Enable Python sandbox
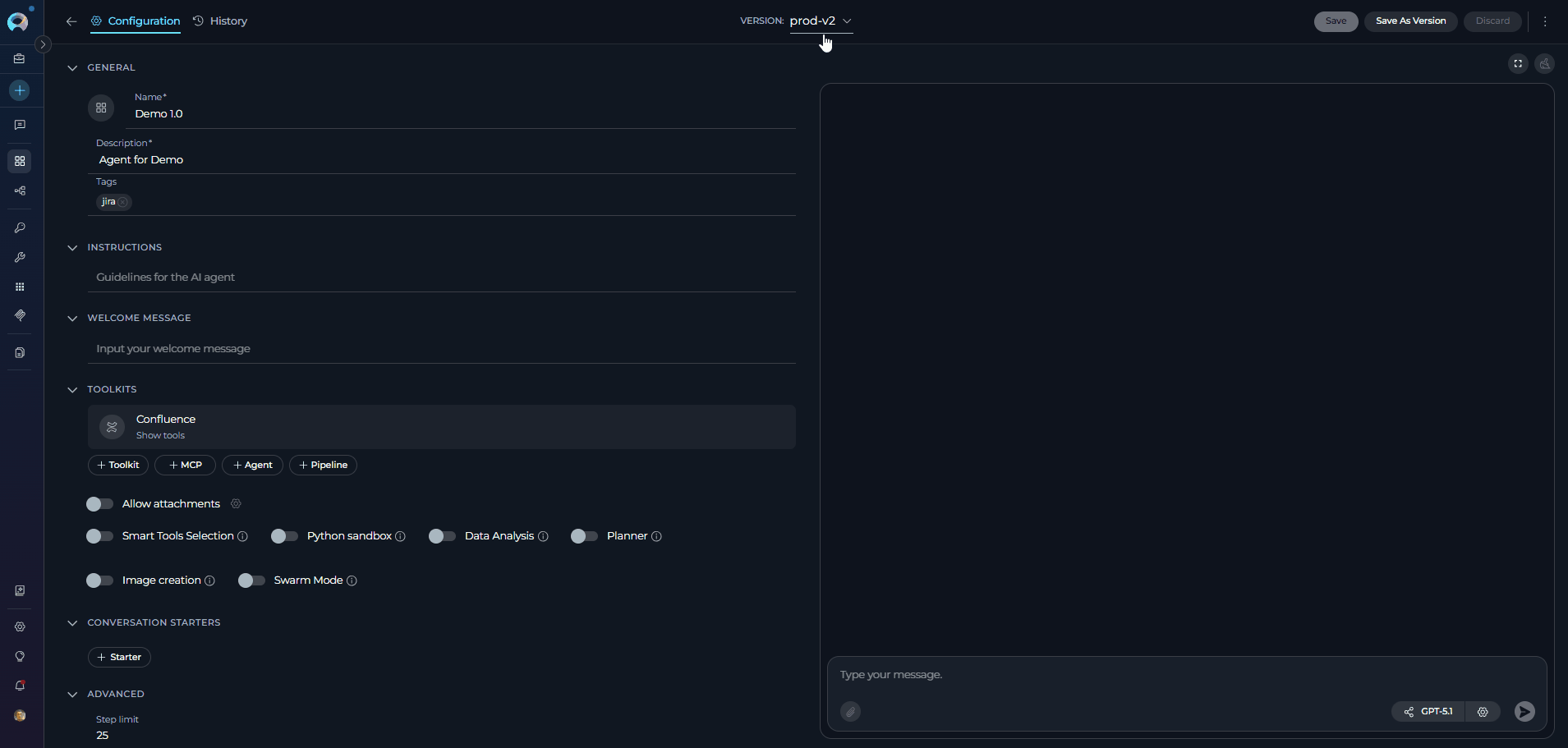This screenshot has width=1568, height=748. coord(284,536)
